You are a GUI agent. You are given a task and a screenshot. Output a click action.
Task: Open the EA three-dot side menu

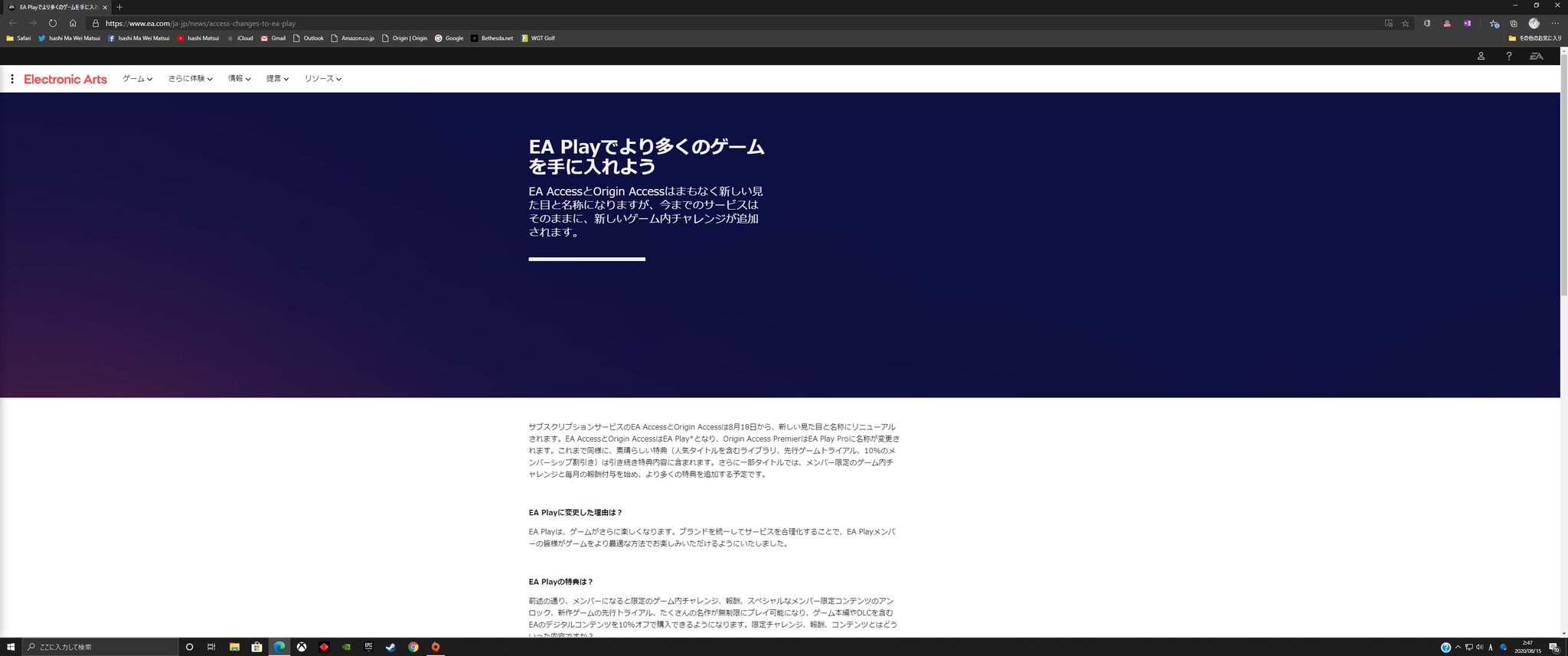[12, 79]
